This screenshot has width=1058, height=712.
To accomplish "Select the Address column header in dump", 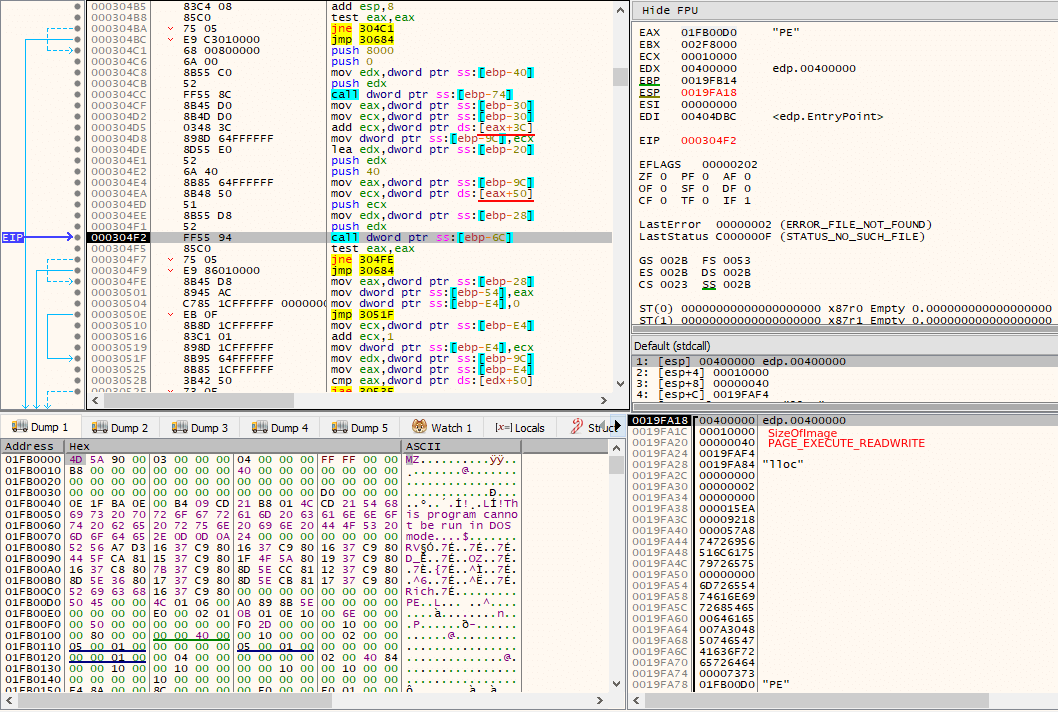I will (32, 446).
